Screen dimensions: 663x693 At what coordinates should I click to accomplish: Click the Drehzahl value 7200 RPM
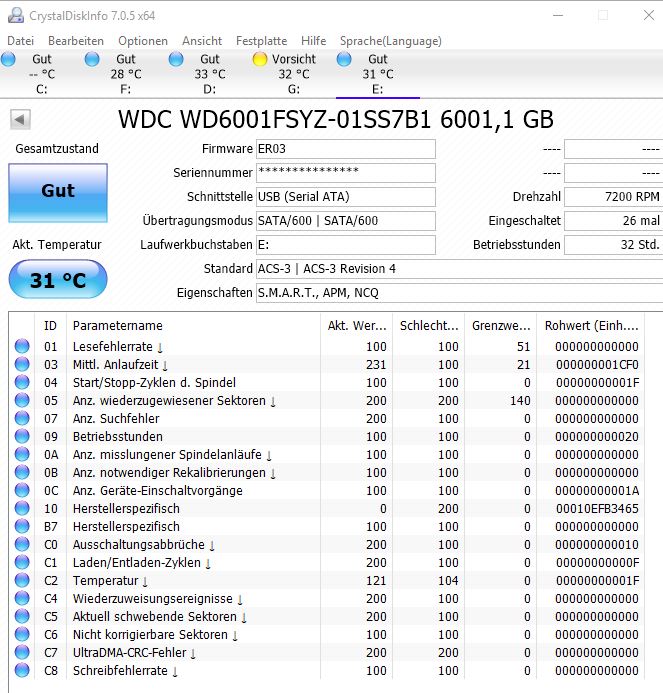pyautogui.click(x=613, y=197)
